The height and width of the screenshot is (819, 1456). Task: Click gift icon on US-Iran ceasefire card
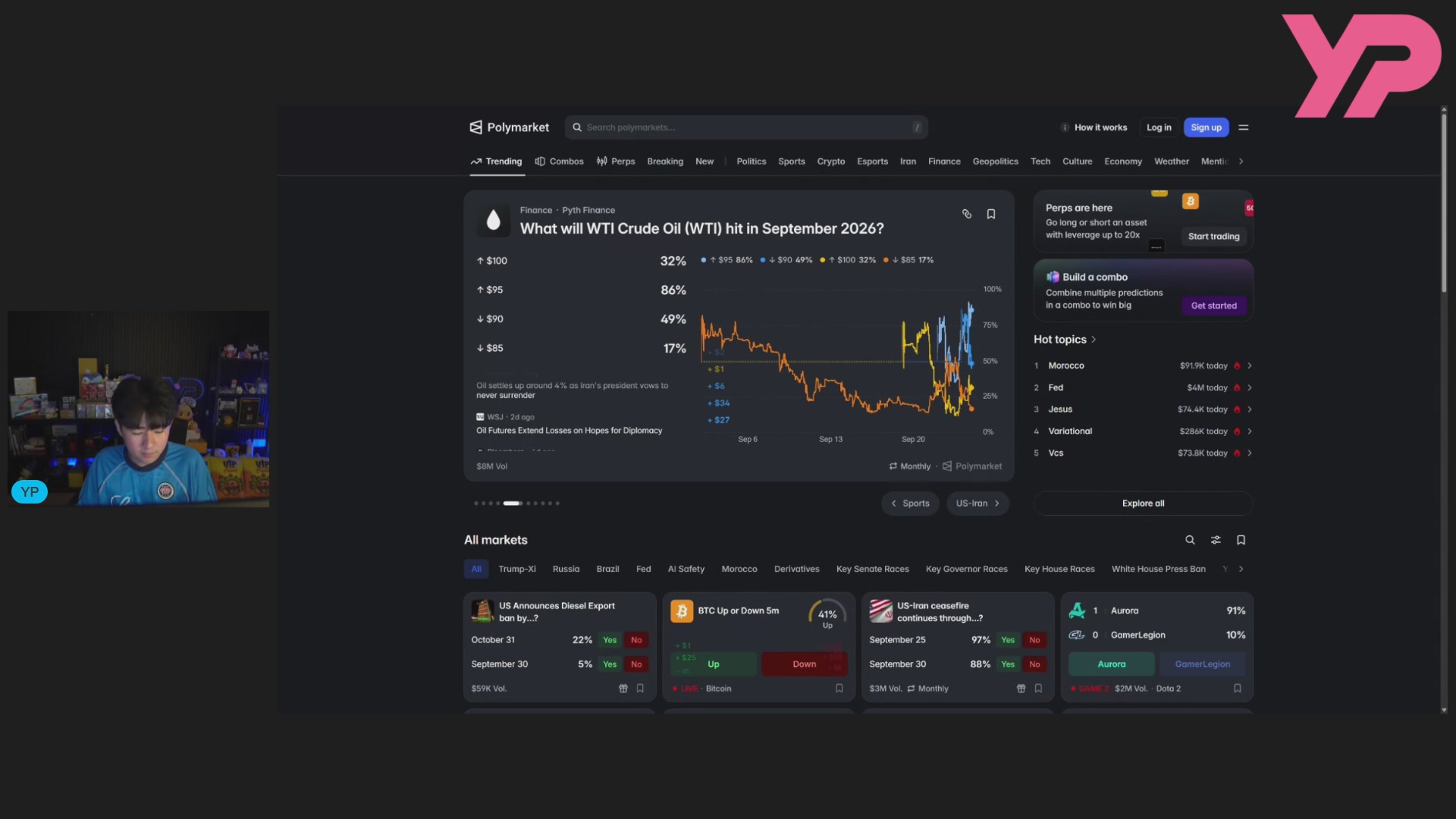[x=1021, y=689]
